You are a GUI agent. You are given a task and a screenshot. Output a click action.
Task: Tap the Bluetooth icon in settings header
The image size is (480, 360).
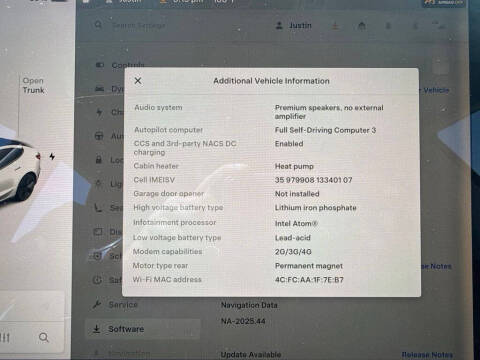pyautogui.click(x=415, y=26)
